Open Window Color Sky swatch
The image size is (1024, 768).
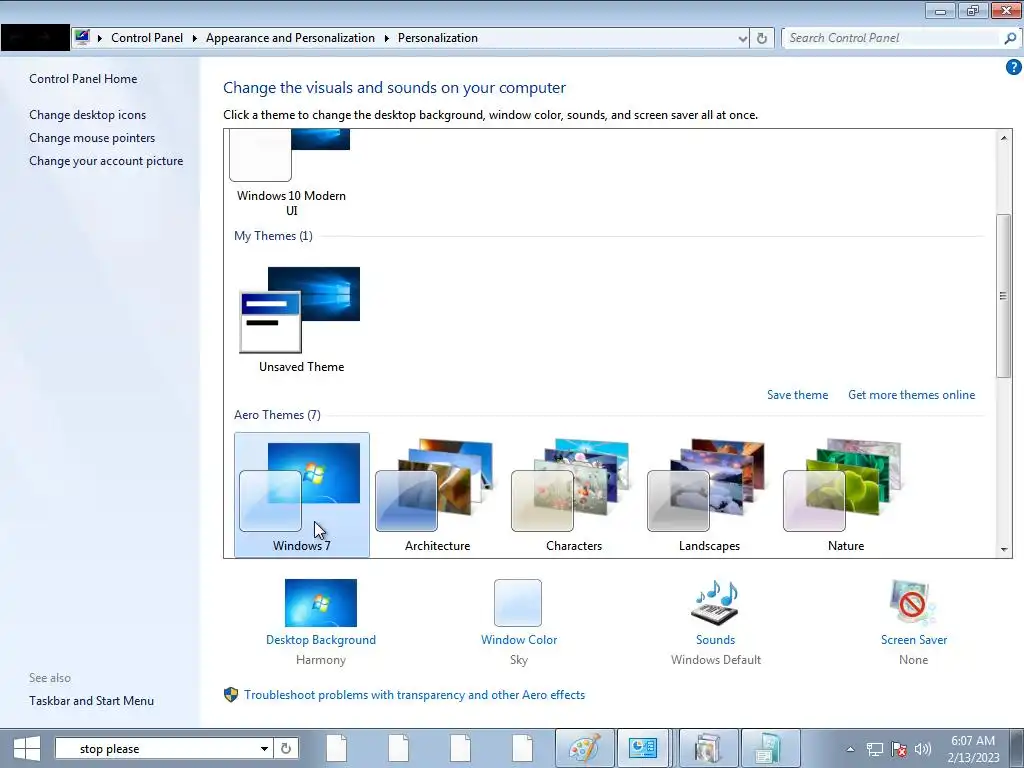(x=518, y=603)
